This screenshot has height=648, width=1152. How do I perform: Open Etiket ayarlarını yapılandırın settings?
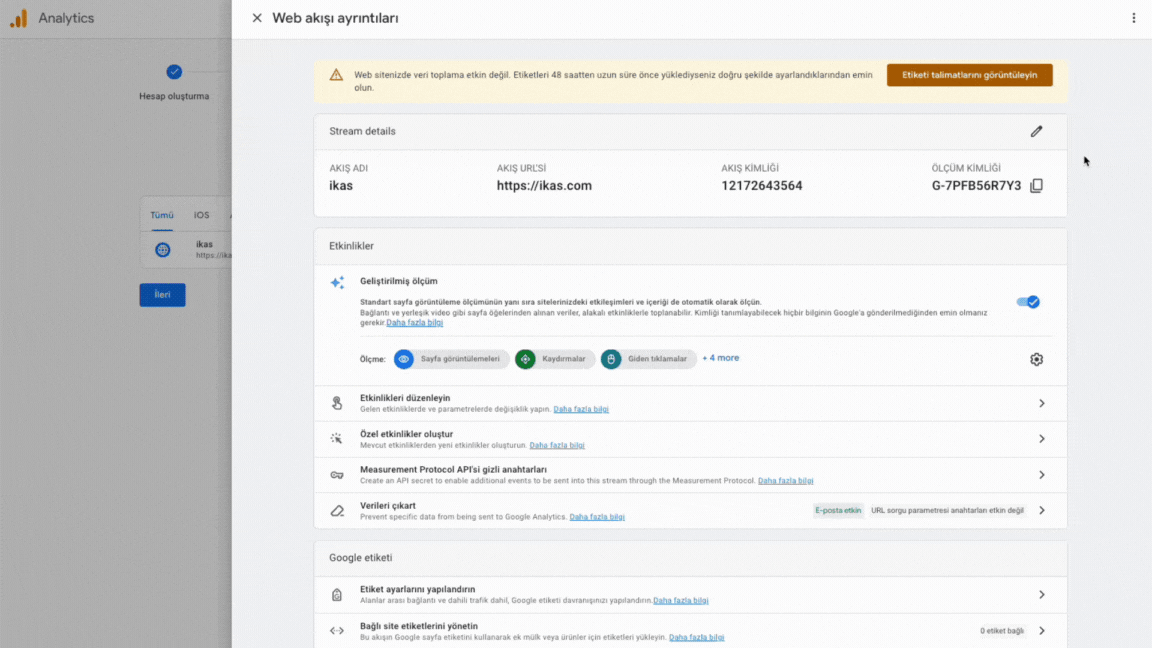[1041, 595]
